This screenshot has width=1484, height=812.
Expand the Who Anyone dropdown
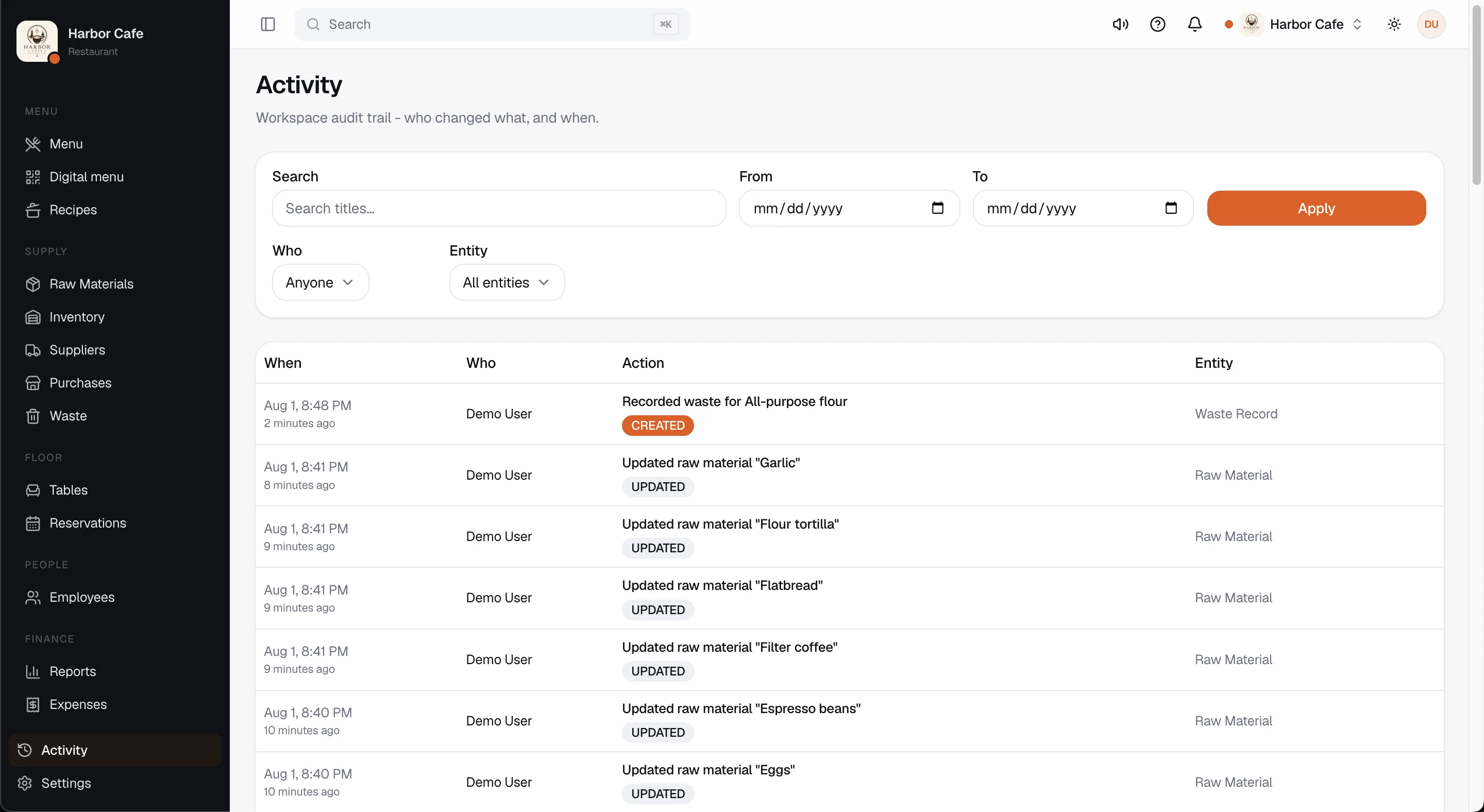[x=321, y=282]
